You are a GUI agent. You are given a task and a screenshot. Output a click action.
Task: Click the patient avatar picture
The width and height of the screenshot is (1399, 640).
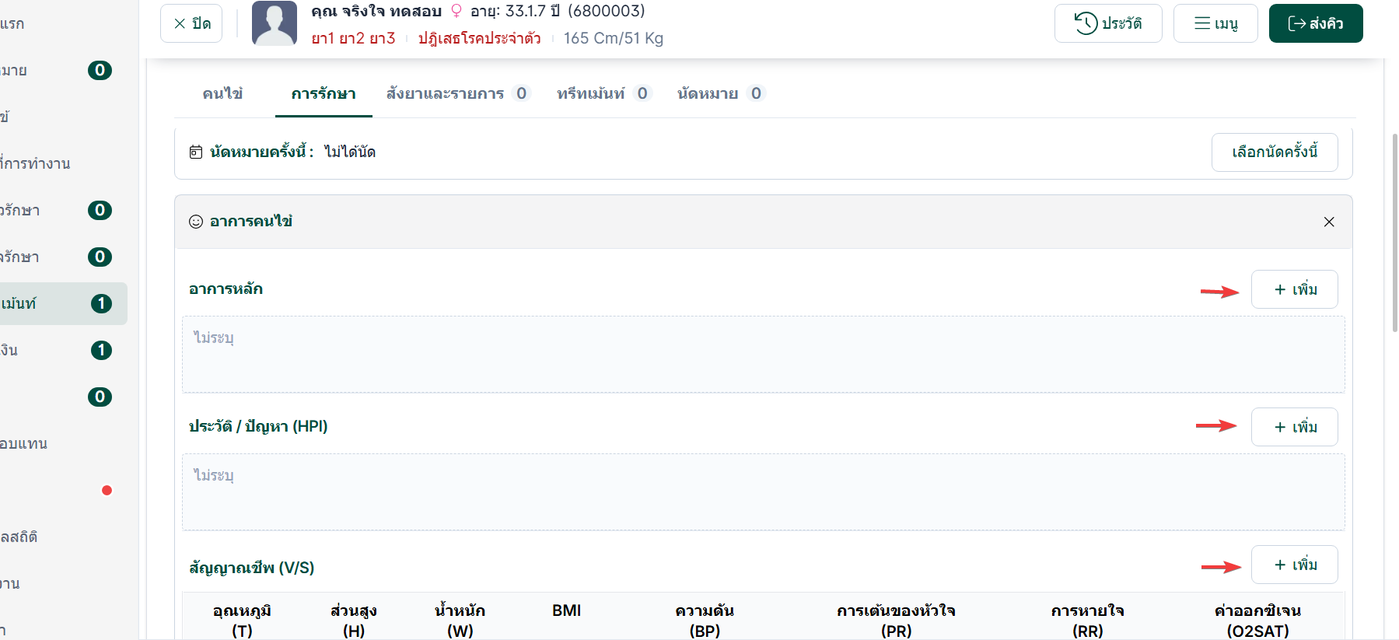pyautogui.click(x=274, y=23)
